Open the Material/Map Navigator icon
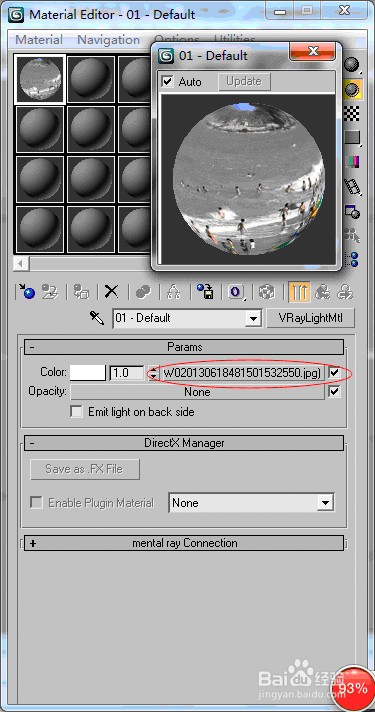Viewport: 375px width, 712px height. coord(352,260)
